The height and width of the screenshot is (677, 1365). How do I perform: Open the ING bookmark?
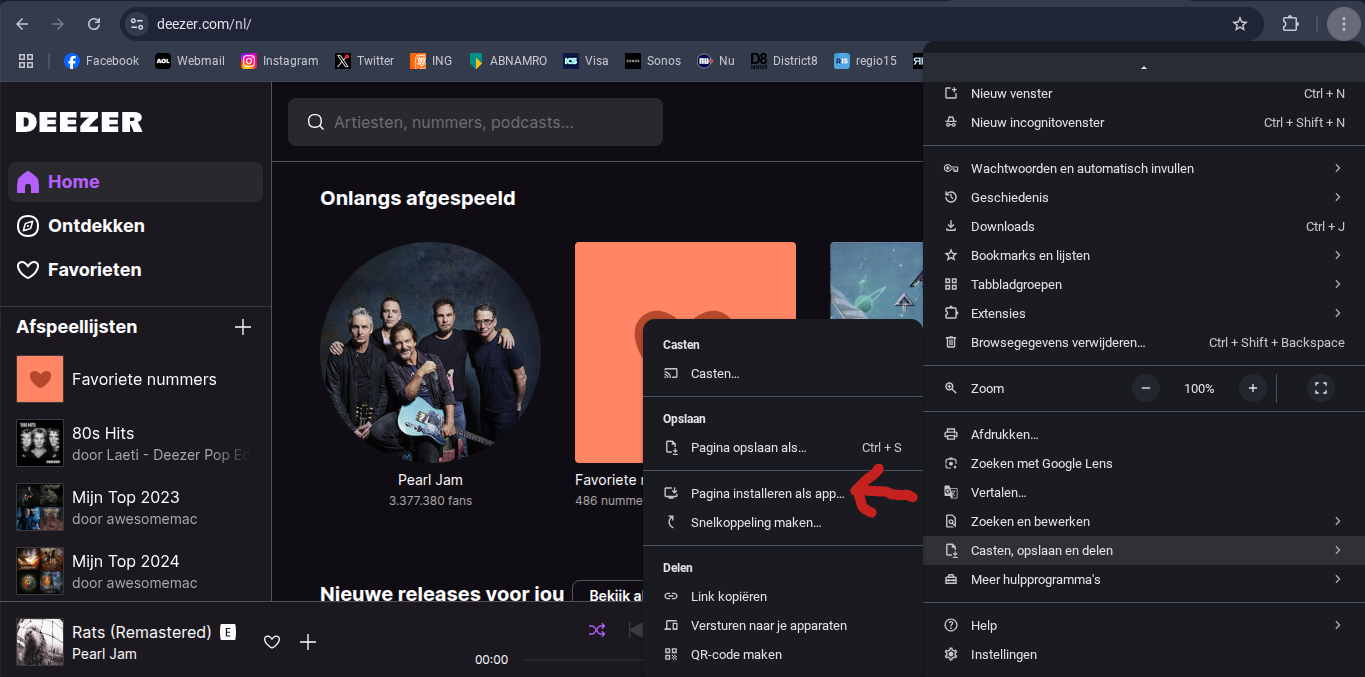(x=431, y=61)
